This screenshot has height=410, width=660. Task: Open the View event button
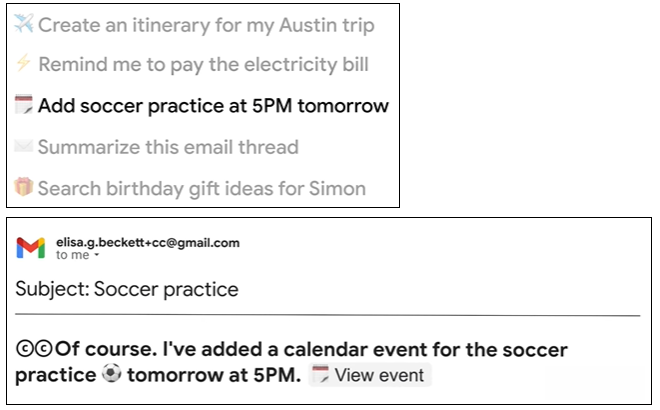369,376
